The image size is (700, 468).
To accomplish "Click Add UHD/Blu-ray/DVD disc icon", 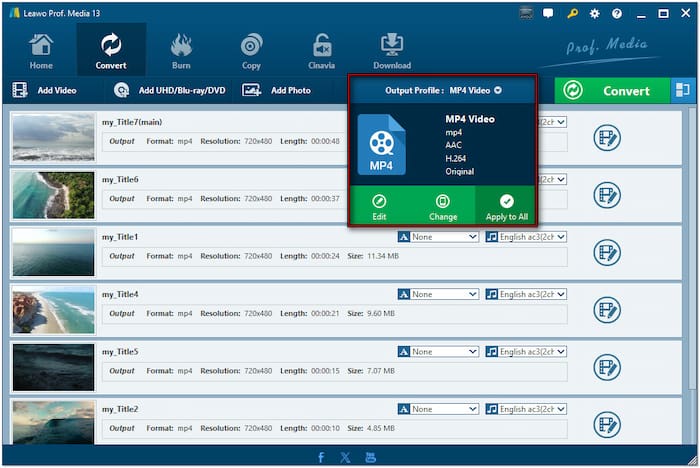I will [121, 90].
